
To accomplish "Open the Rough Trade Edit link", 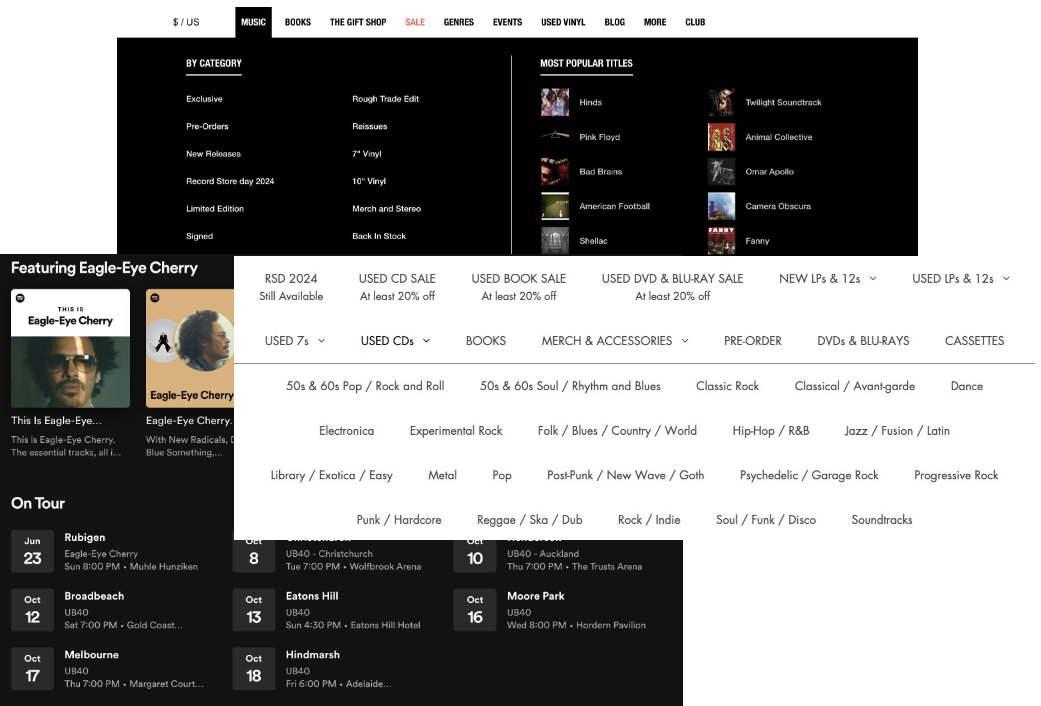I will click(385, 99).
